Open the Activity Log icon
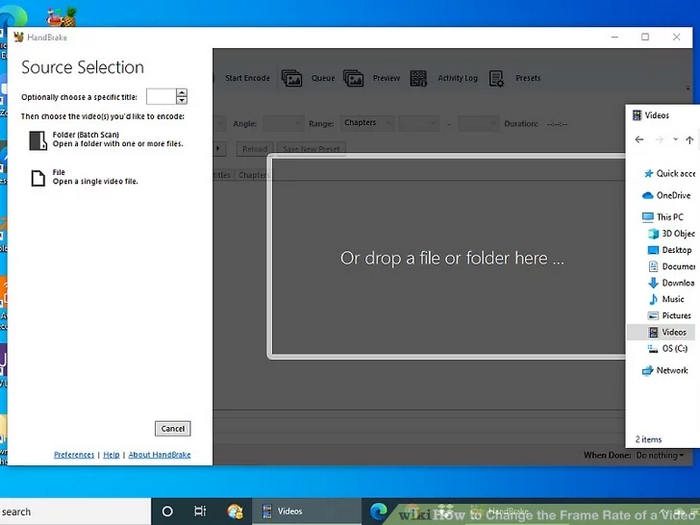The image size is (700, 525). coord(419,78)
